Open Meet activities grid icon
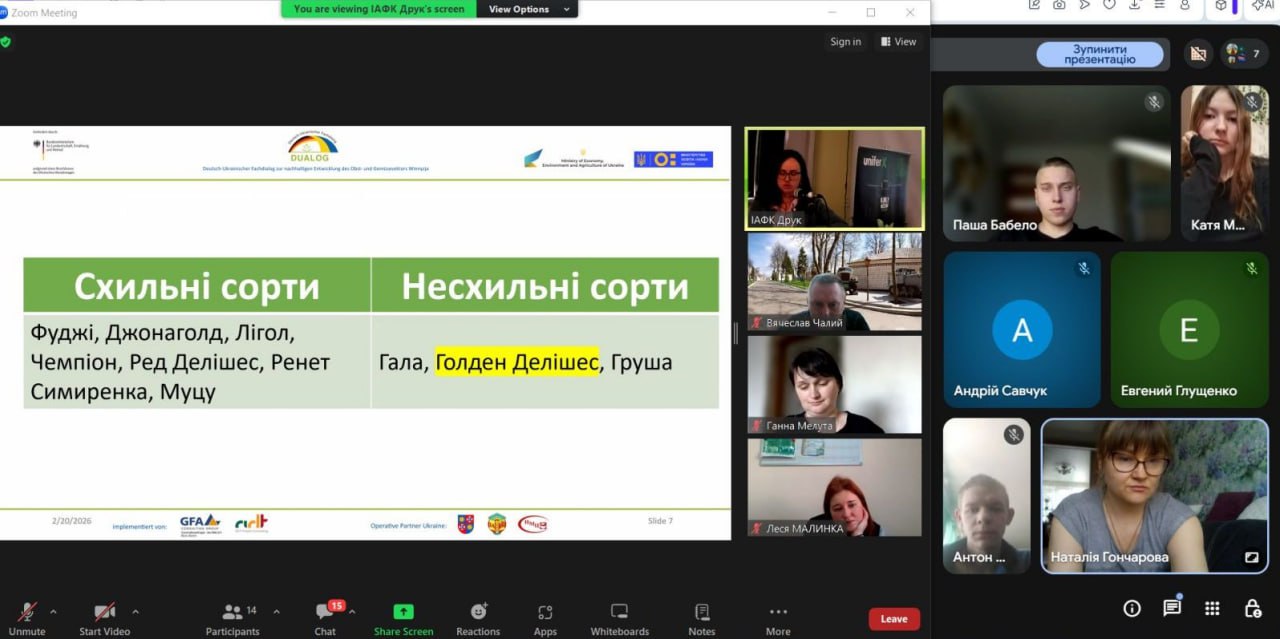1280x639 pixels. [x=1212, y=608]
